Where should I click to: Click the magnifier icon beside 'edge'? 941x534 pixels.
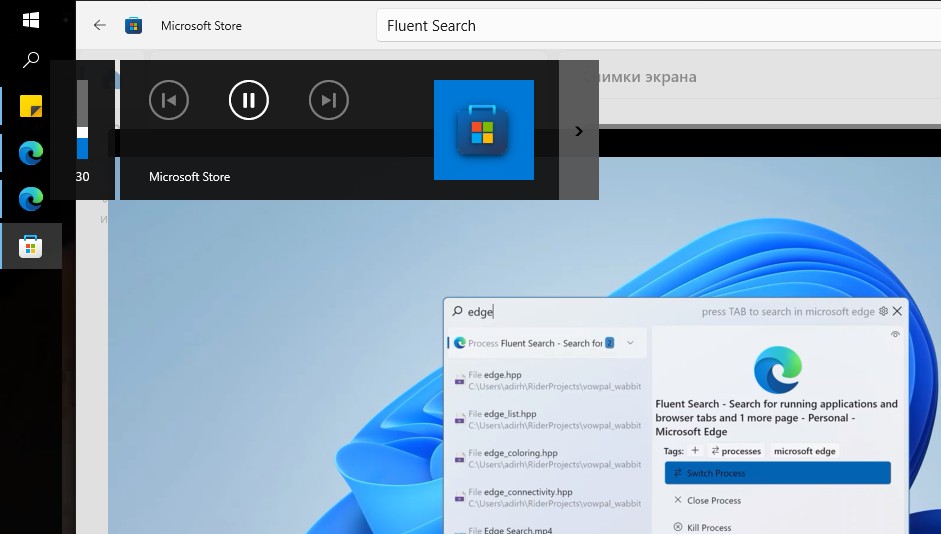457,311
